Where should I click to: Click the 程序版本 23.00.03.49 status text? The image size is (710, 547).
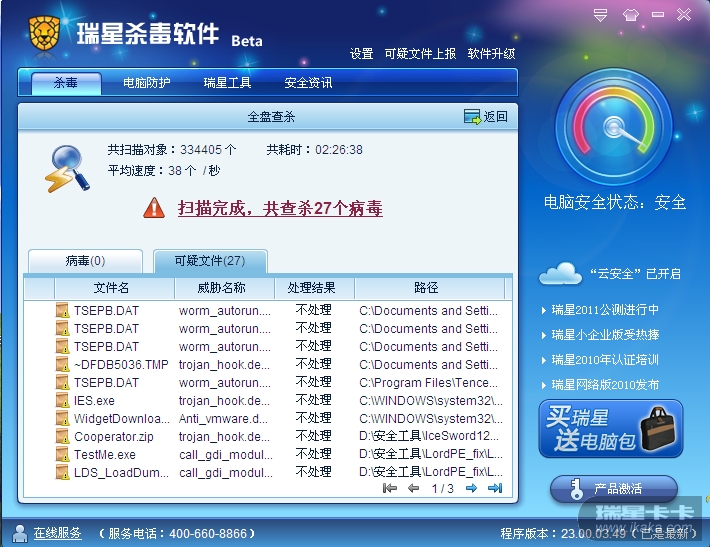coord(598,533)
